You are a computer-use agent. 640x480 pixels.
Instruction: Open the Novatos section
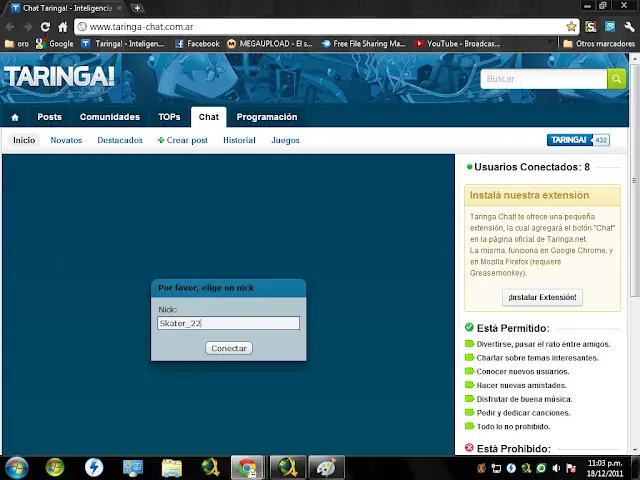[66, 140]
